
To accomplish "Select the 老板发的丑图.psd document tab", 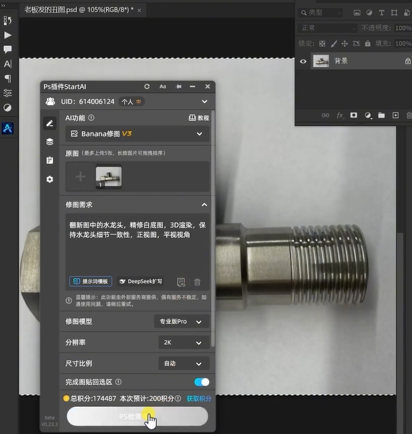I will pyautogui.click(x=82, y=10).
